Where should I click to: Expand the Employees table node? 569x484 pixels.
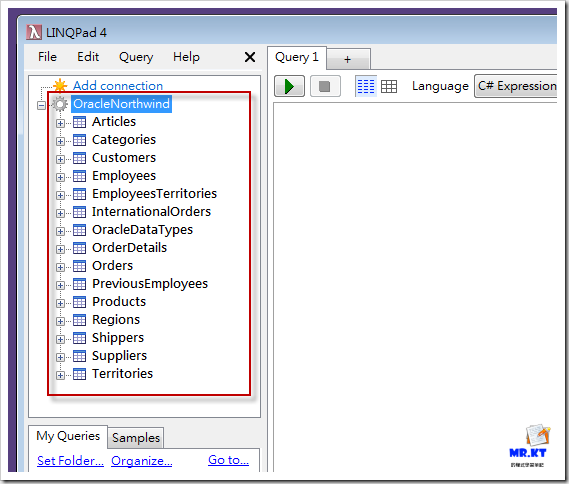pos(61,177)
